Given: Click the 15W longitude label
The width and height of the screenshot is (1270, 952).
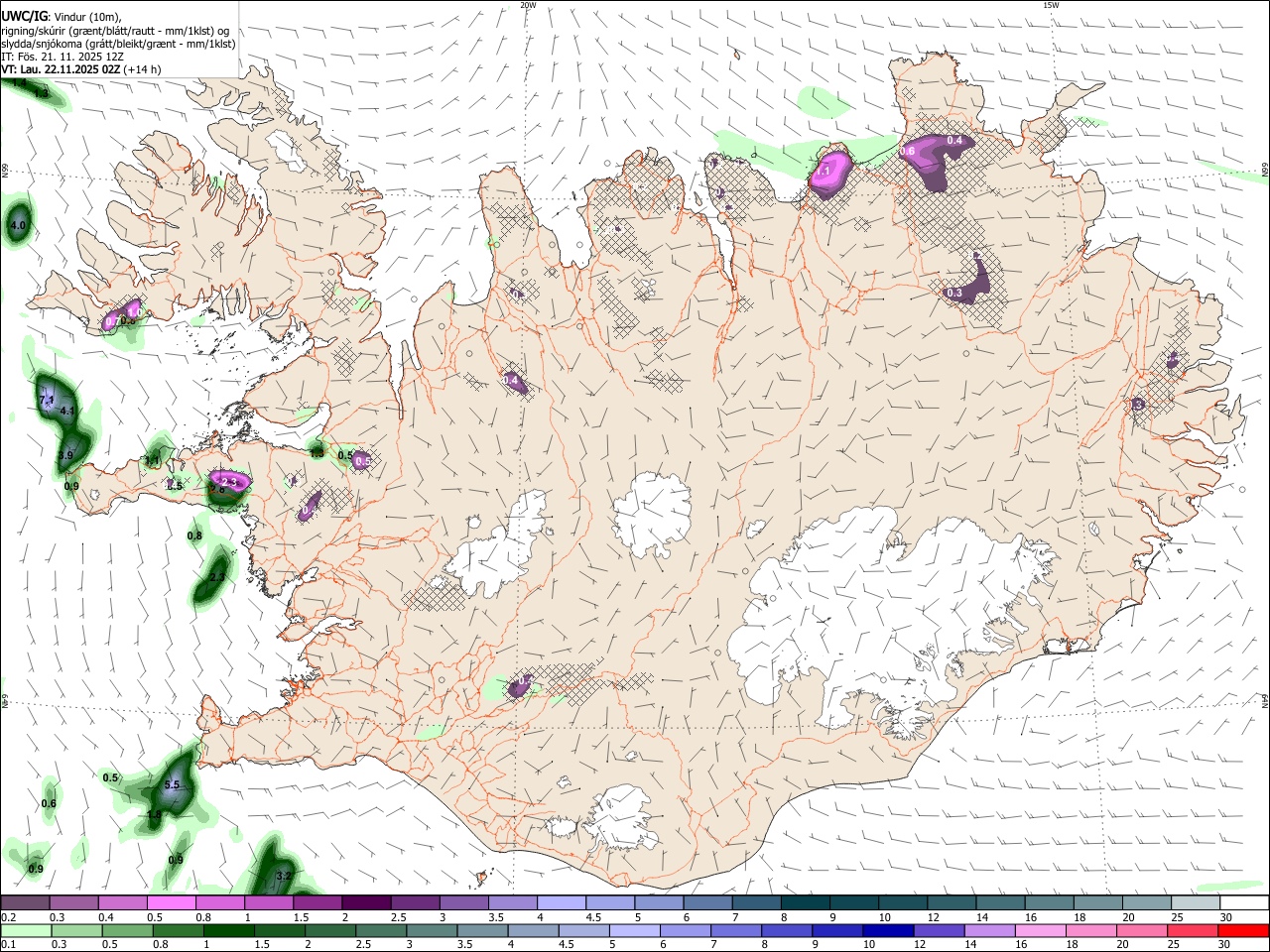Looking at the screenshot, I should coord(1051,5).
